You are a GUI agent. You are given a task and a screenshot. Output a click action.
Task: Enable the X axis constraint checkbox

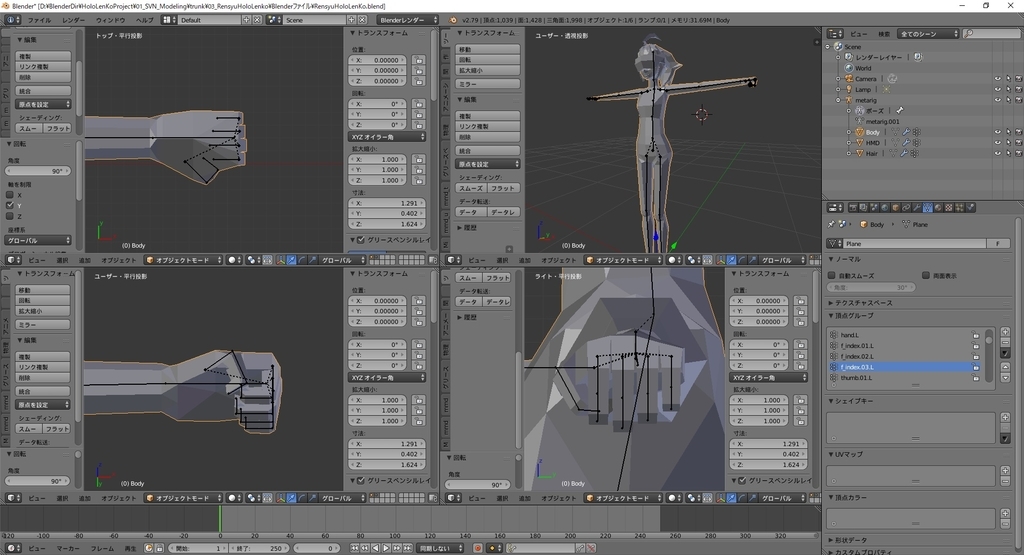(x=11, y=195)
